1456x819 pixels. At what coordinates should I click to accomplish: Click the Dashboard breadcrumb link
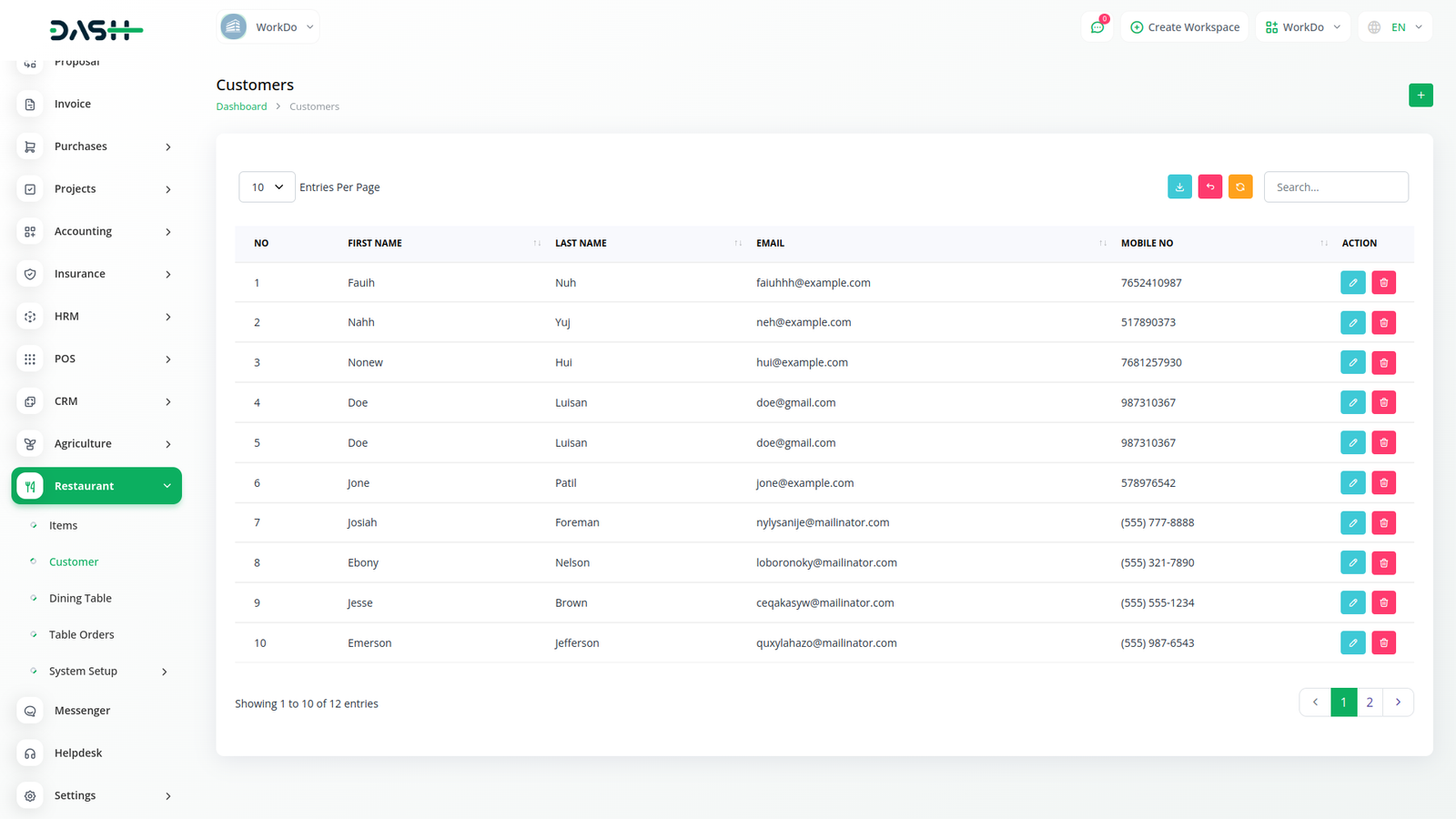[241, 106]
